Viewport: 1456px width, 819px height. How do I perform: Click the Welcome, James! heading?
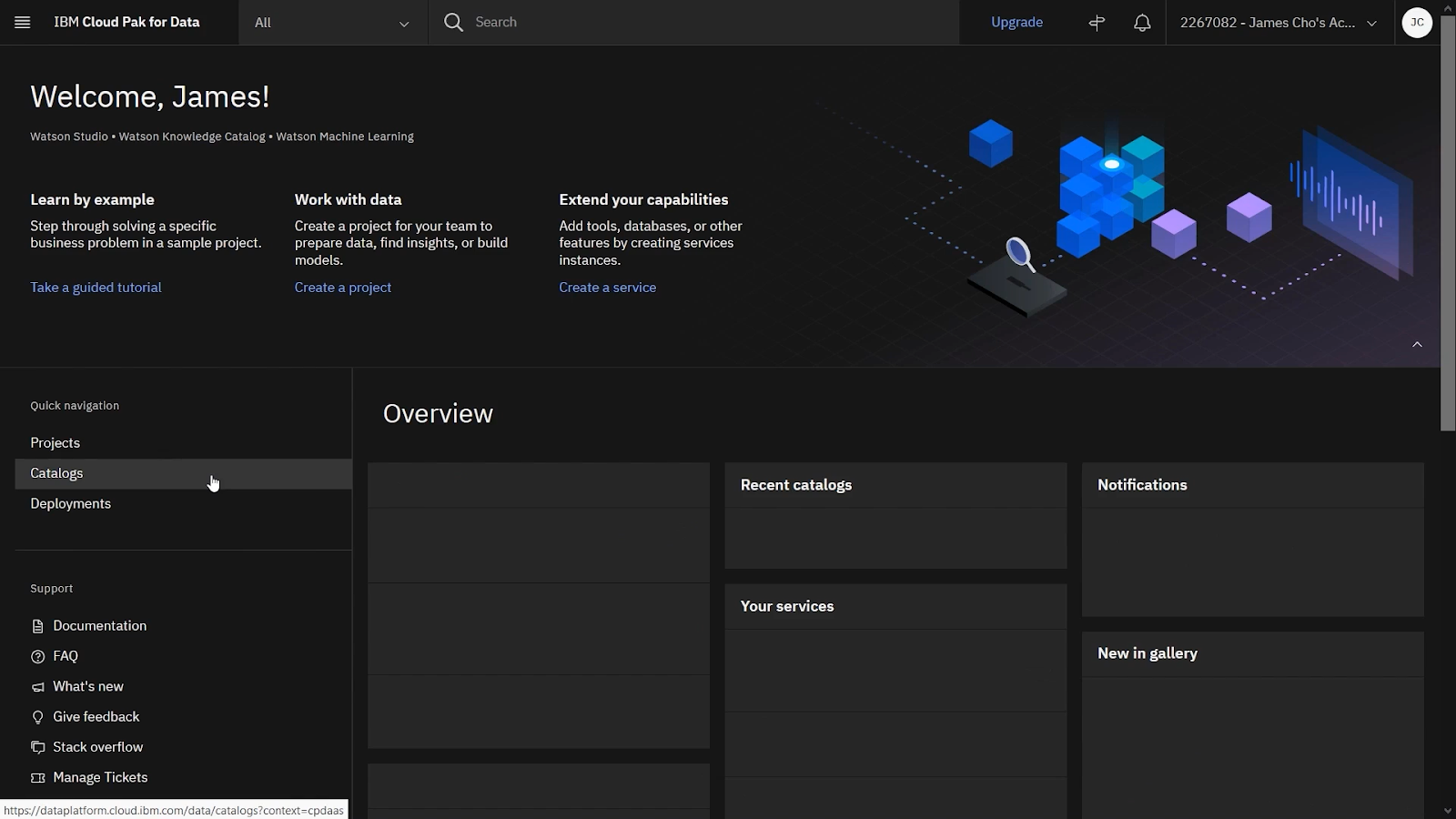(150, 96)
